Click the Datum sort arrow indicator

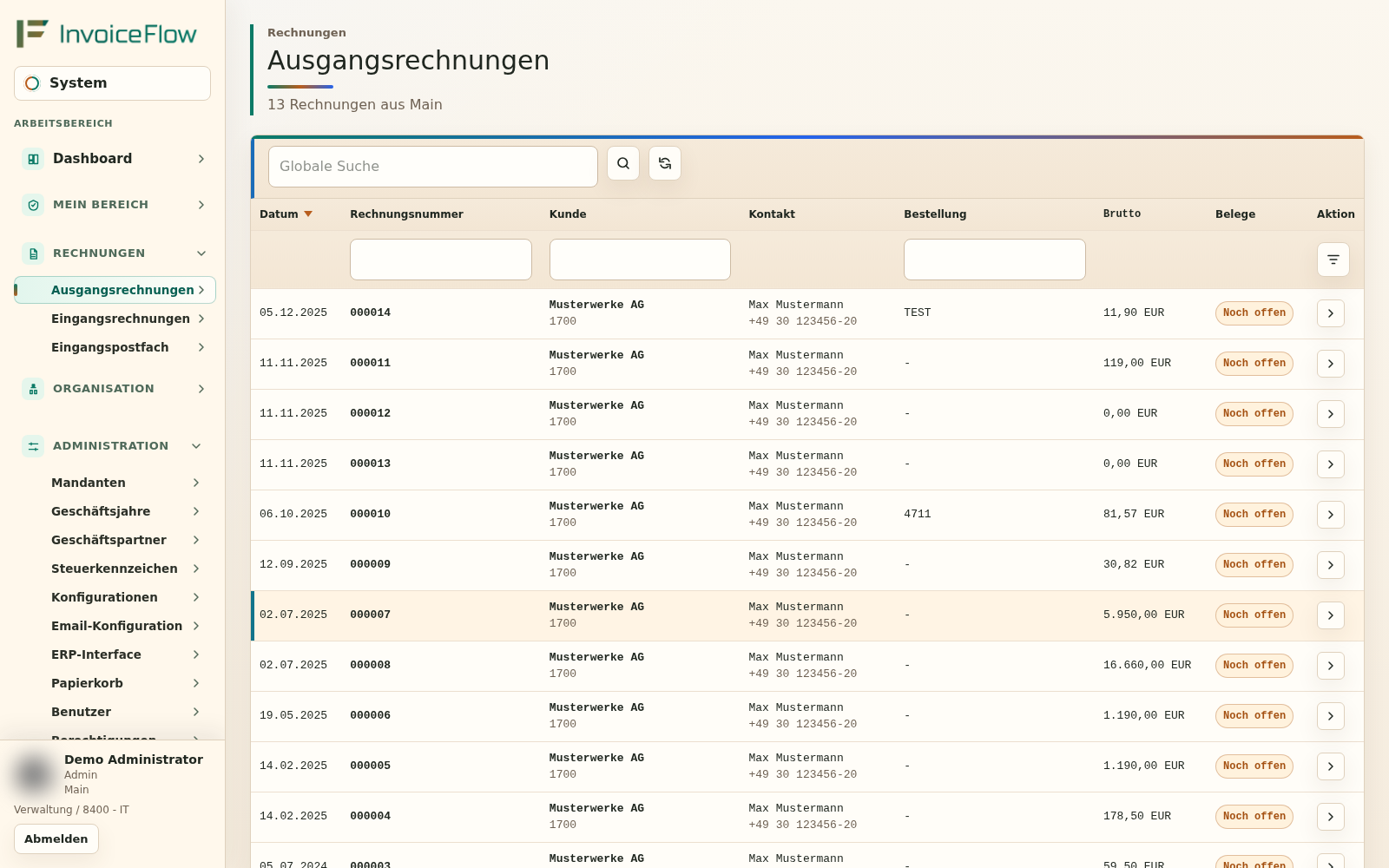[x=308, y=214]
